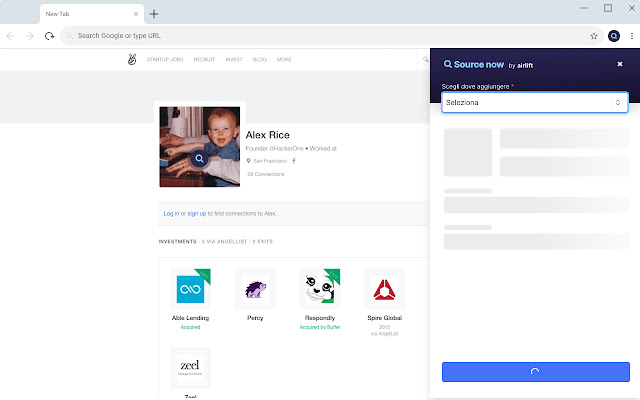
Task: Click the Respondly company name
Action: [x=320, y=318]
